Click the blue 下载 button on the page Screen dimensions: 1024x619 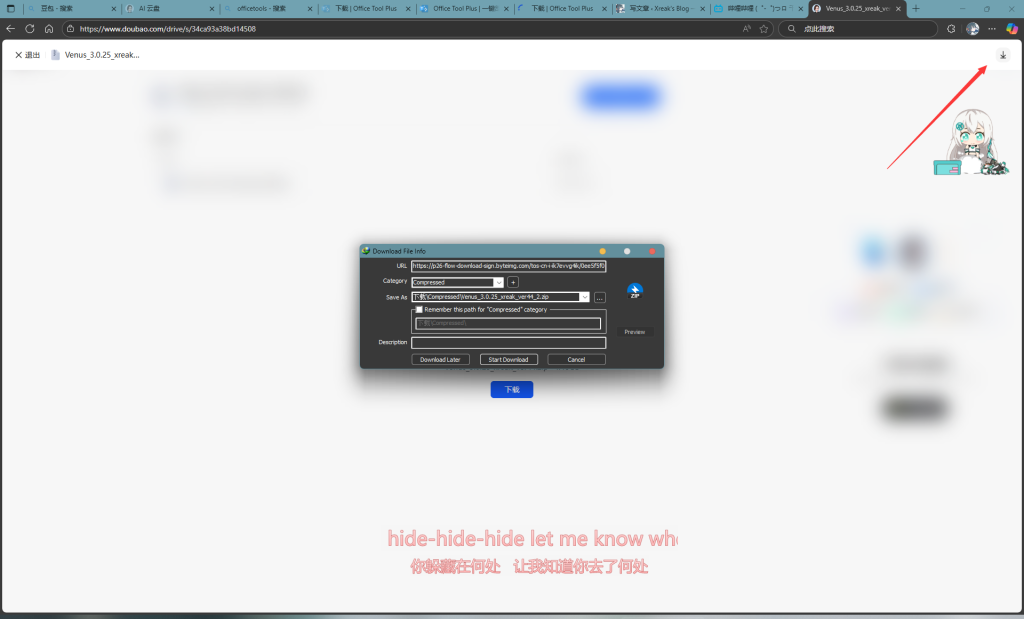[x=511, y=389]
